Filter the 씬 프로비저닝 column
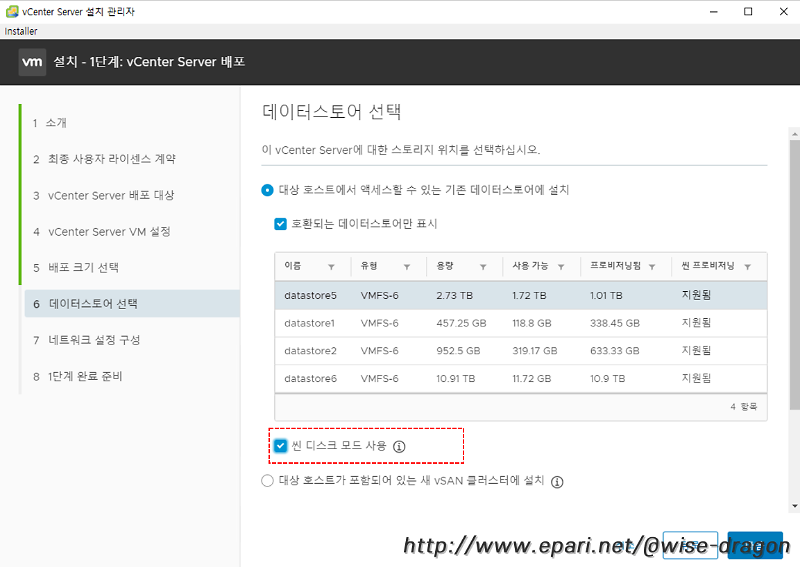 [x=747, y=266]
